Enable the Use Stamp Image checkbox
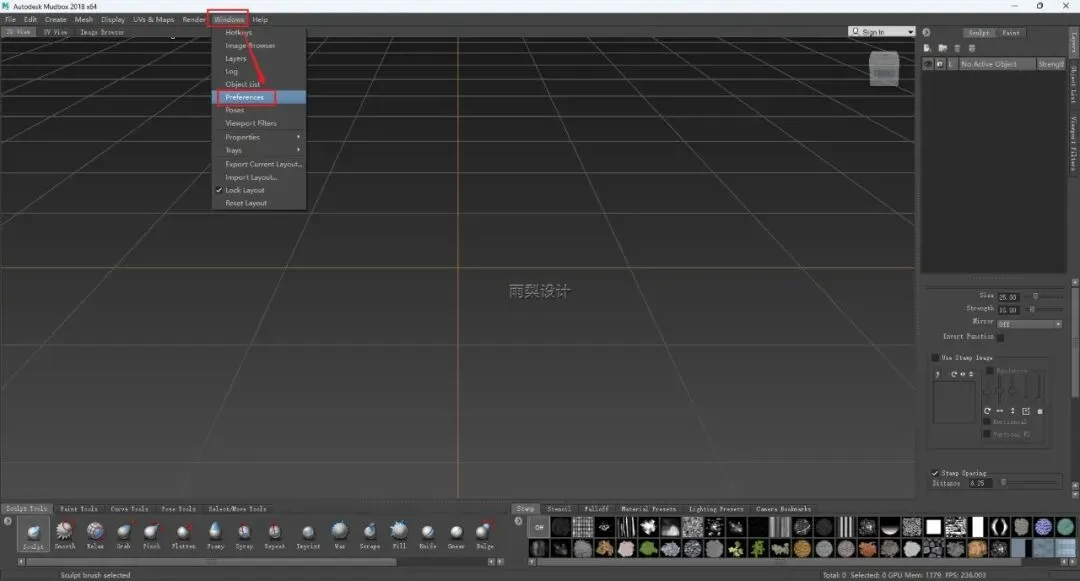The height and width of the screenshot is (581, 1080). click(935, 358)
